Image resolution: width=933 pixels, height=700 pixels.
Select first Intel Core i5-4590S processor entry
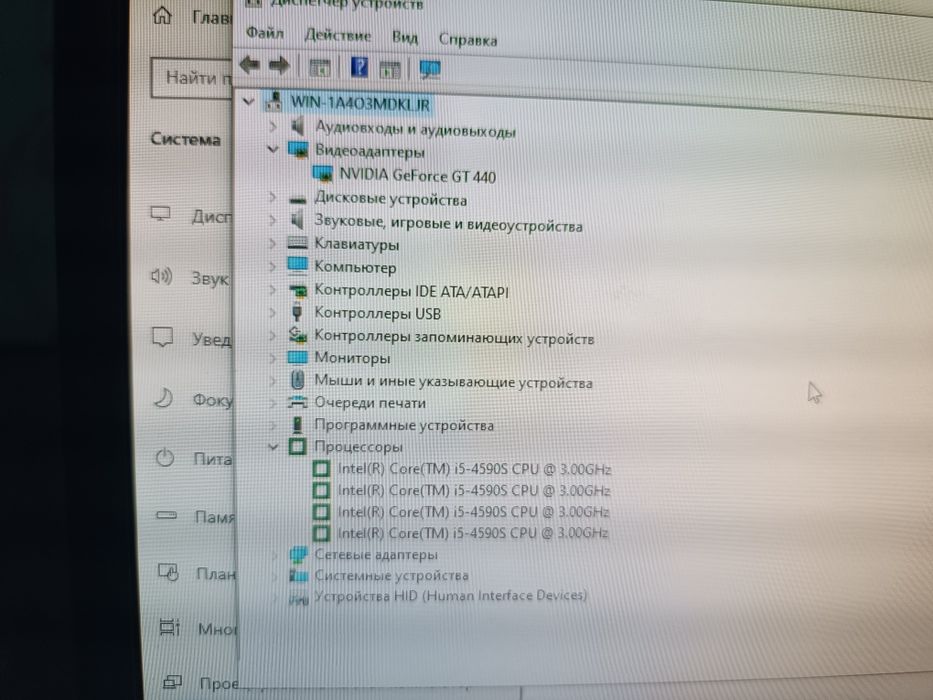[x=474, y=469]
